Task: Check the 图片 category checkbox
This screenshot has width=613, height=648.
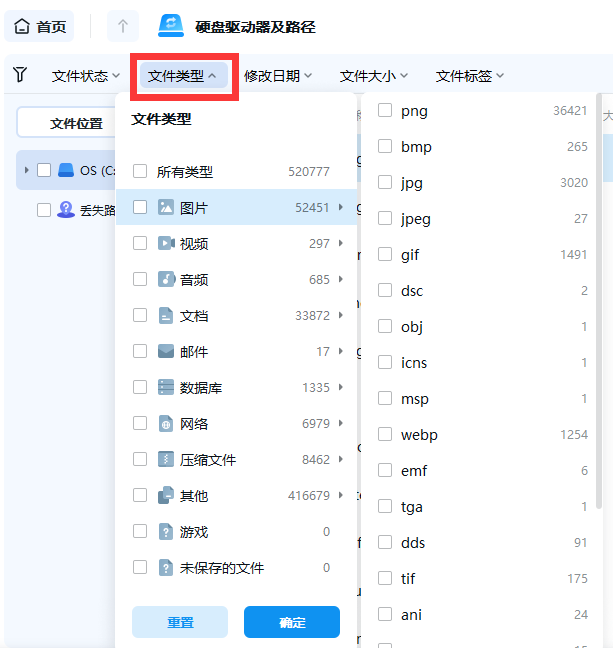Action: (140, 207)
